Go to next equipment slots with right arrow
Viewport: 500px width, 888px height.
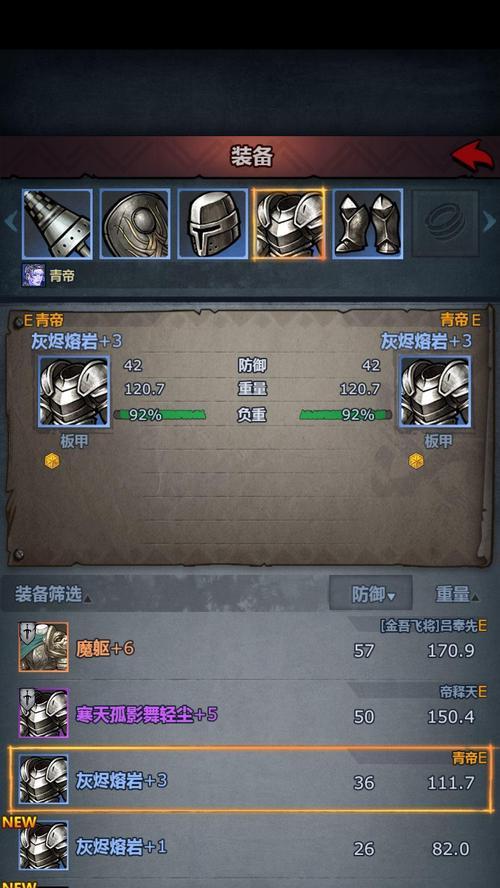coord(489,223)
